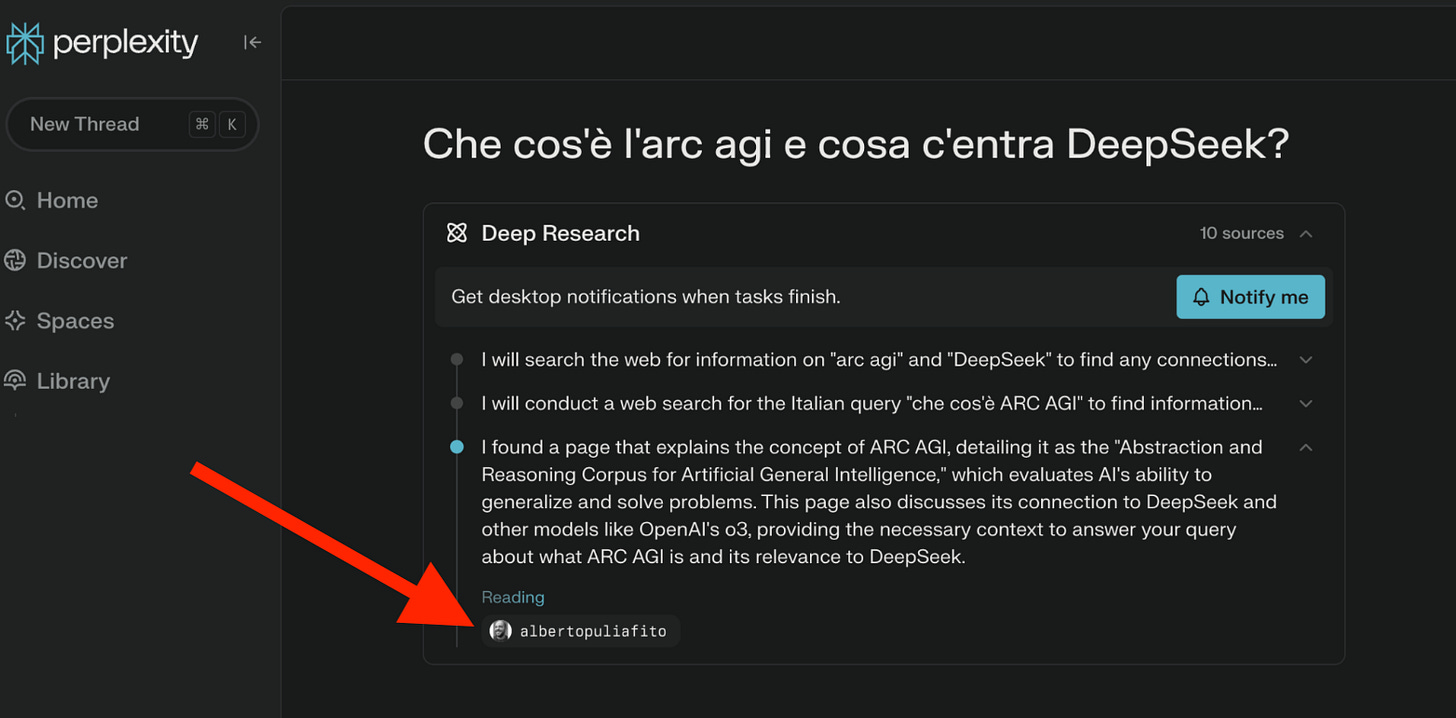Click the Library icon
Viewport: 1456px width, 718px height.
click(15, 381)
